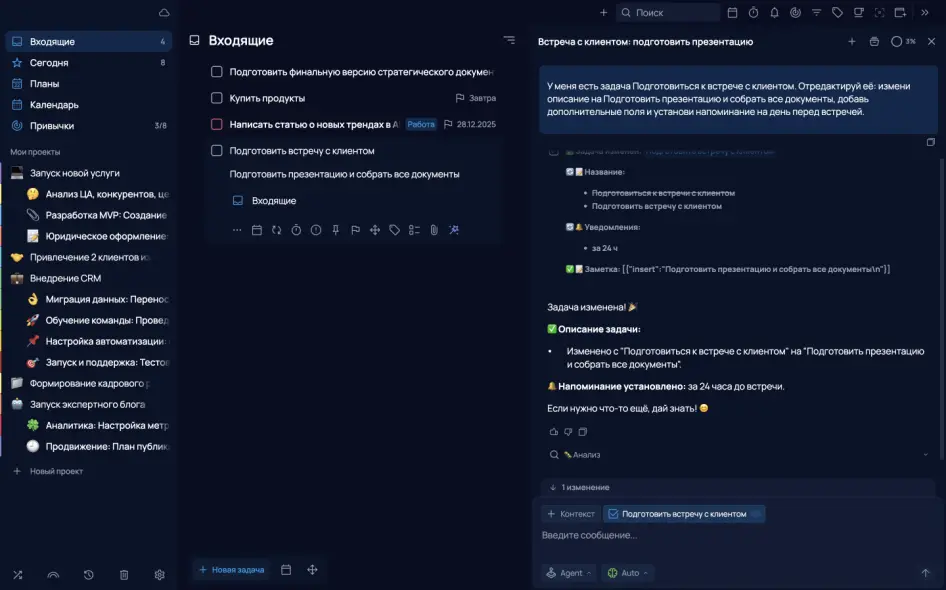Tick the "Подготовить встречу с клиентом" checkbox

pyautogui.click(x=217, y=151)
